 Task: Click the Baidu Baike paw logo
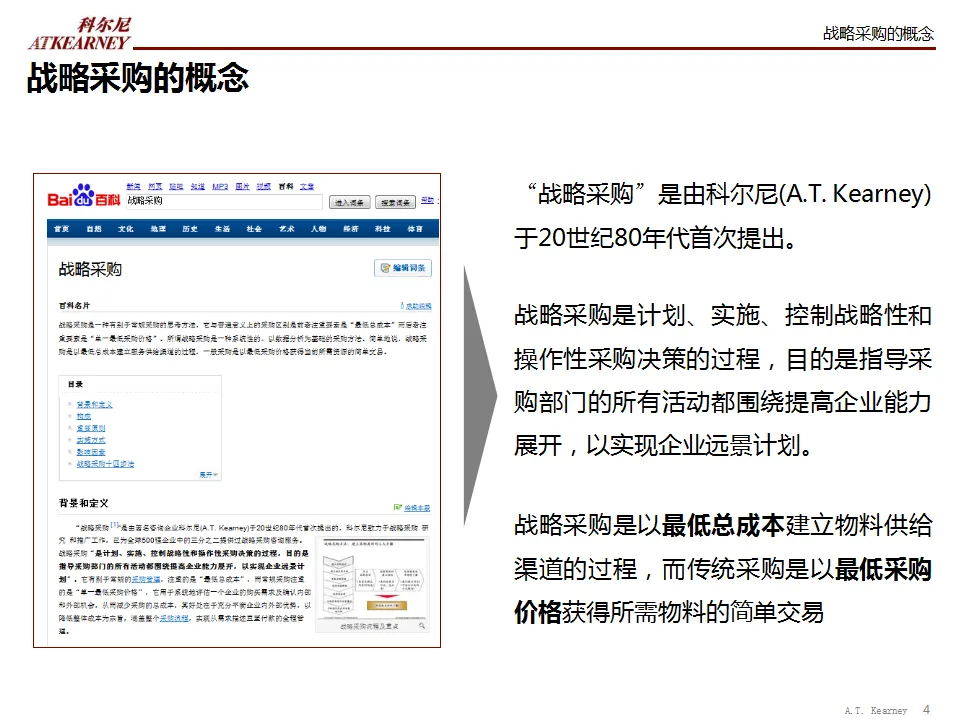click(83, 196)
